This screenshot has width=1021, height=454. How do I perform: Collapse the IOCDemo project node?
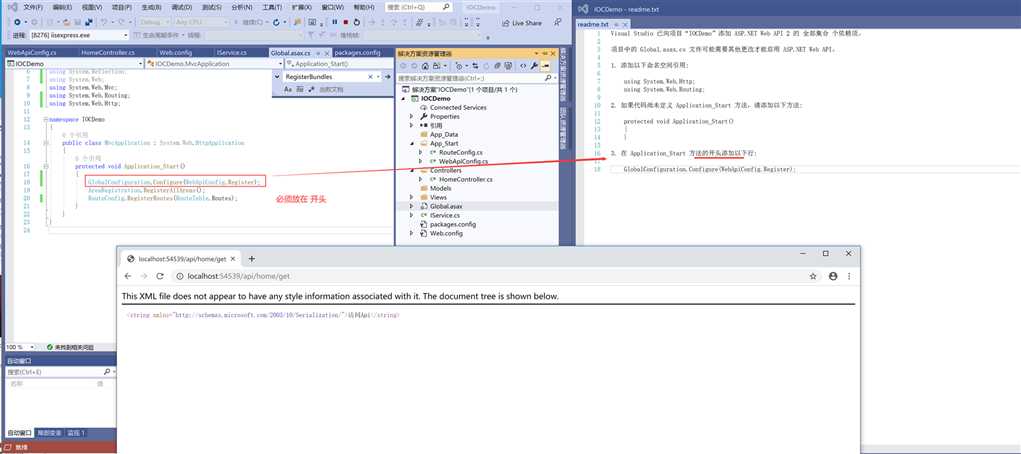404,98
